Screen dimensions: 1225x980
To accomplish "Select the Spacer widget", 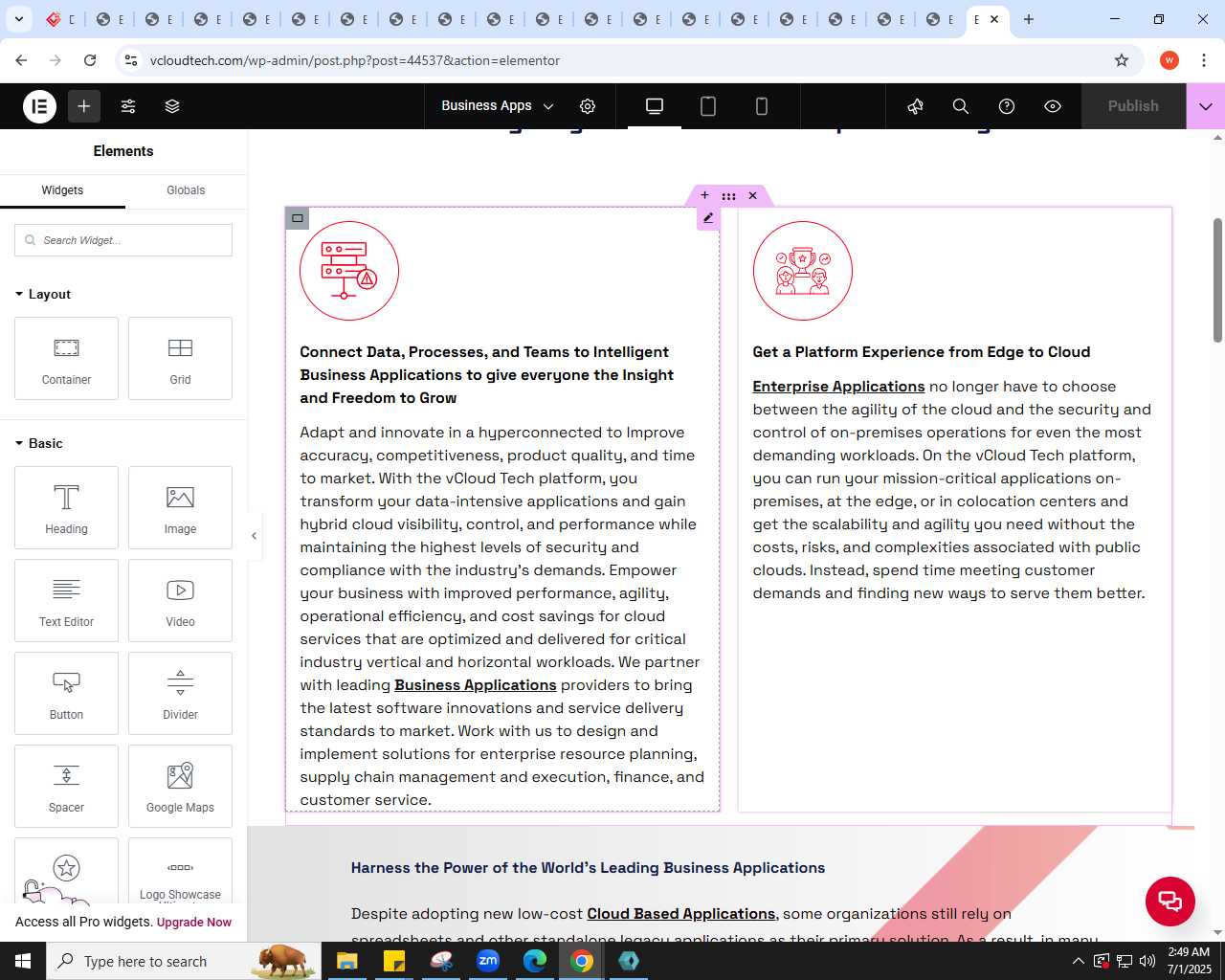I will tap(66, 786).
